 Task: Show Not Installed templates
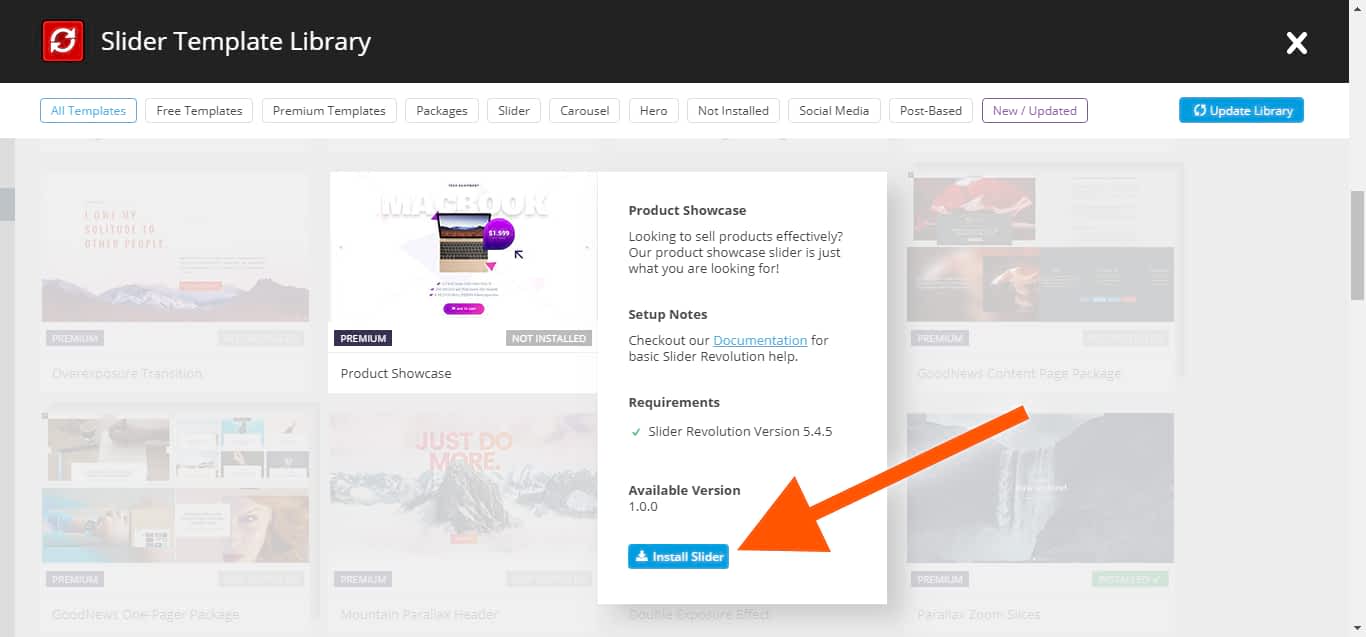click(733, 110)
